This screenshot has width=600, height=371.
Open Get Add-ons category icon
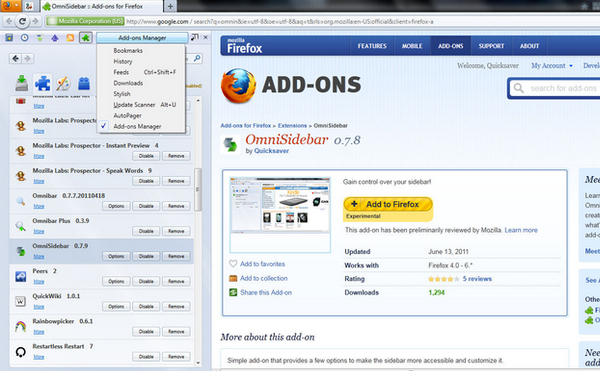22,83
